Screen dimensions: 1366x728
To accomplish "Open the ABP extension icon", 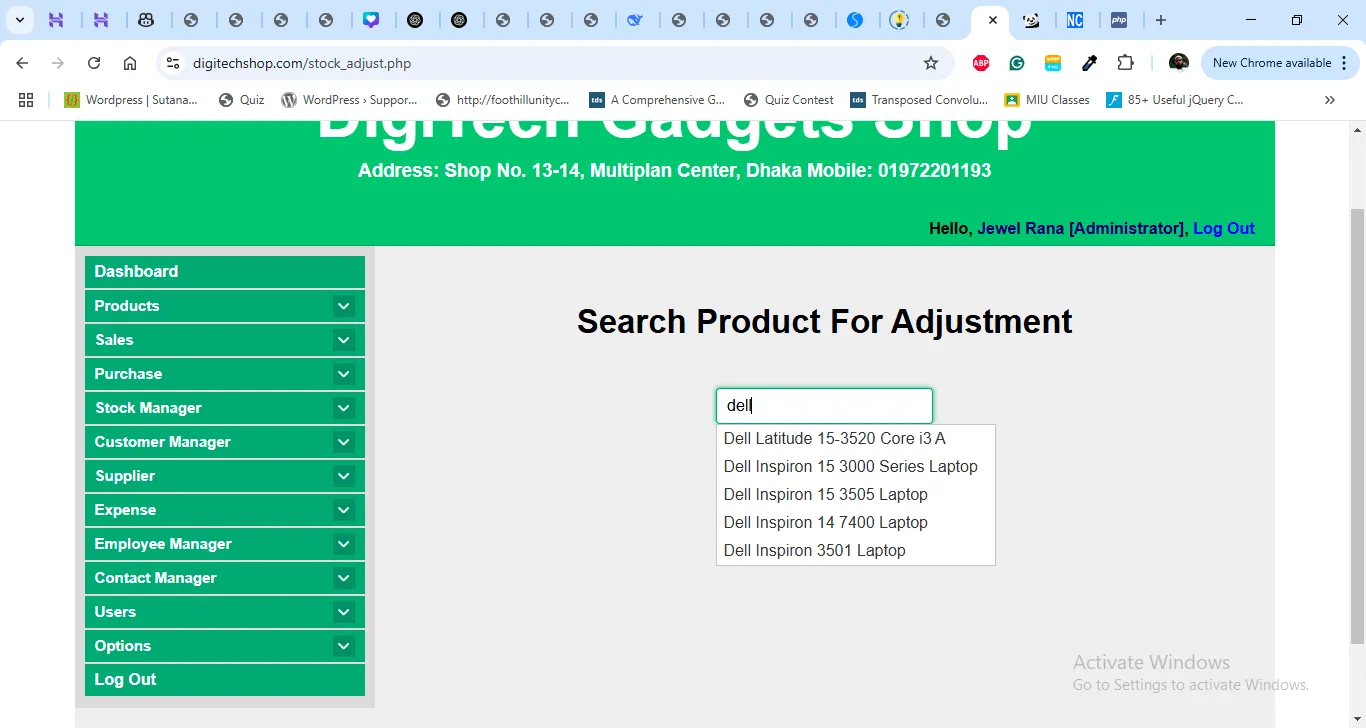I will (981, 63).
